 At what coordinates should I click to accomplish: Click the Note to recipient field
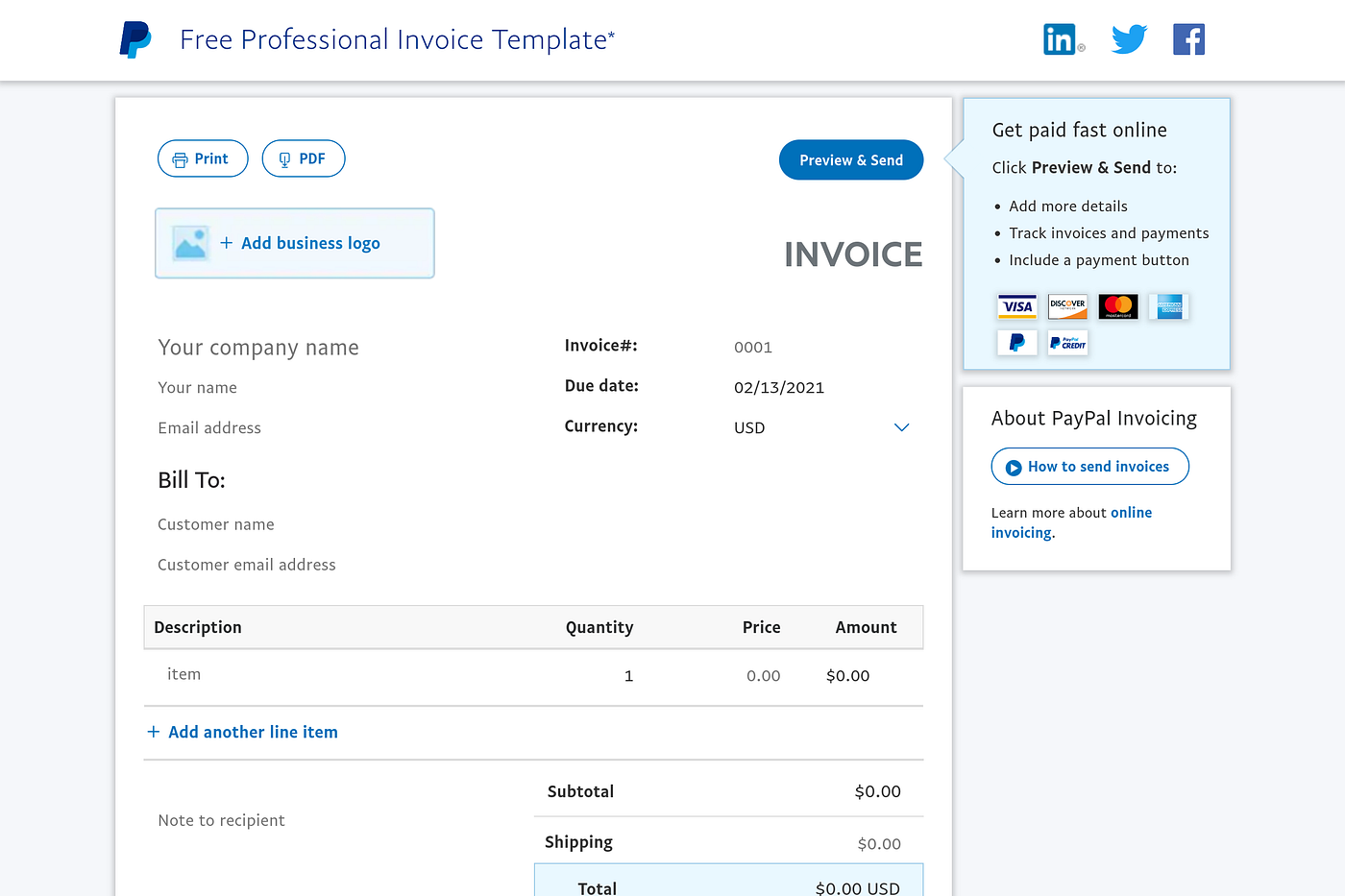[x=222, y=820]
